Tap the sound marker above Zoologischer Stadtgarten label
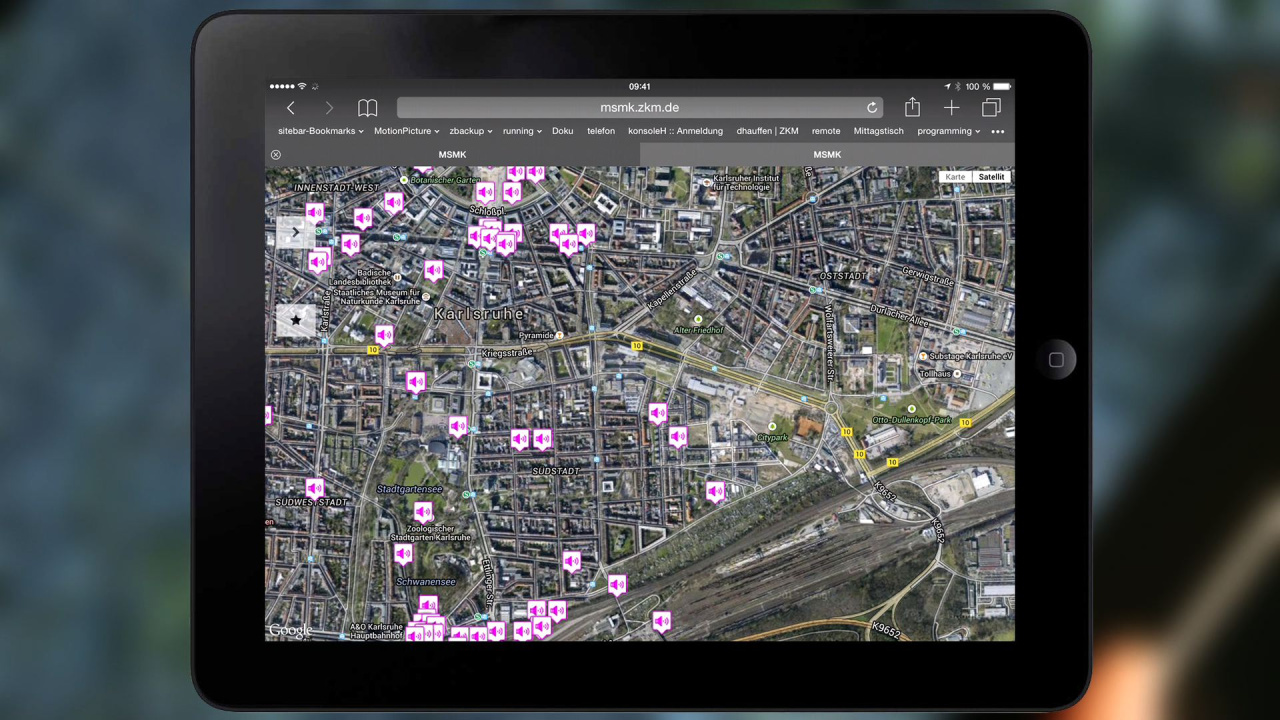The height and width of the screenshot is (720, 1280). pos(423,512)
